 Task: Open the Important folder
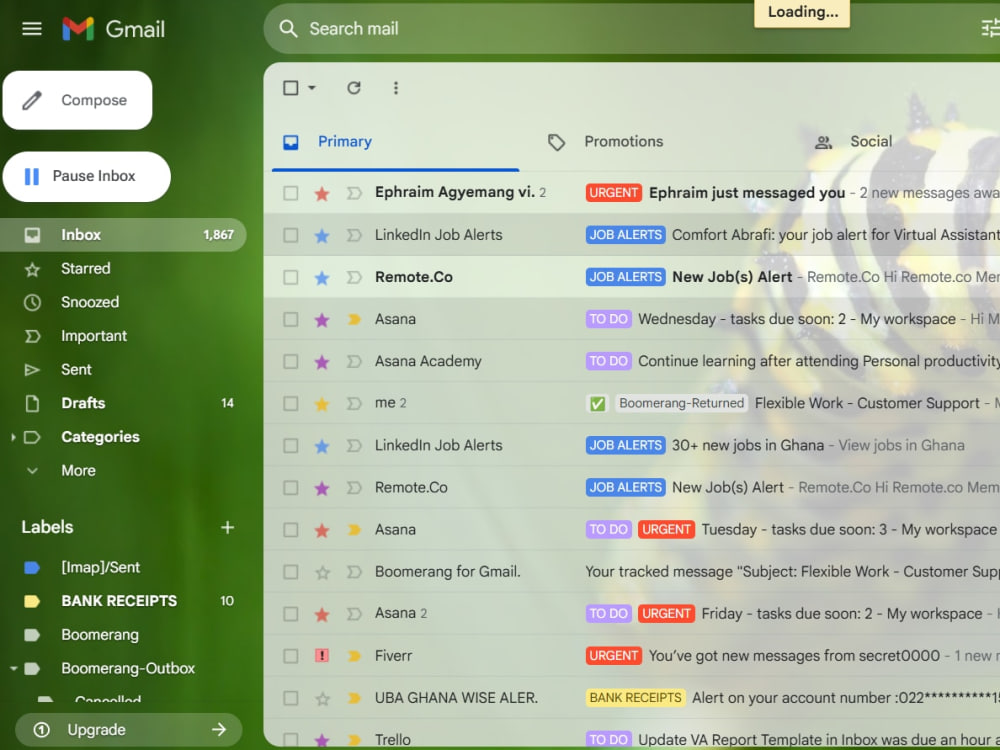(123, 336)
